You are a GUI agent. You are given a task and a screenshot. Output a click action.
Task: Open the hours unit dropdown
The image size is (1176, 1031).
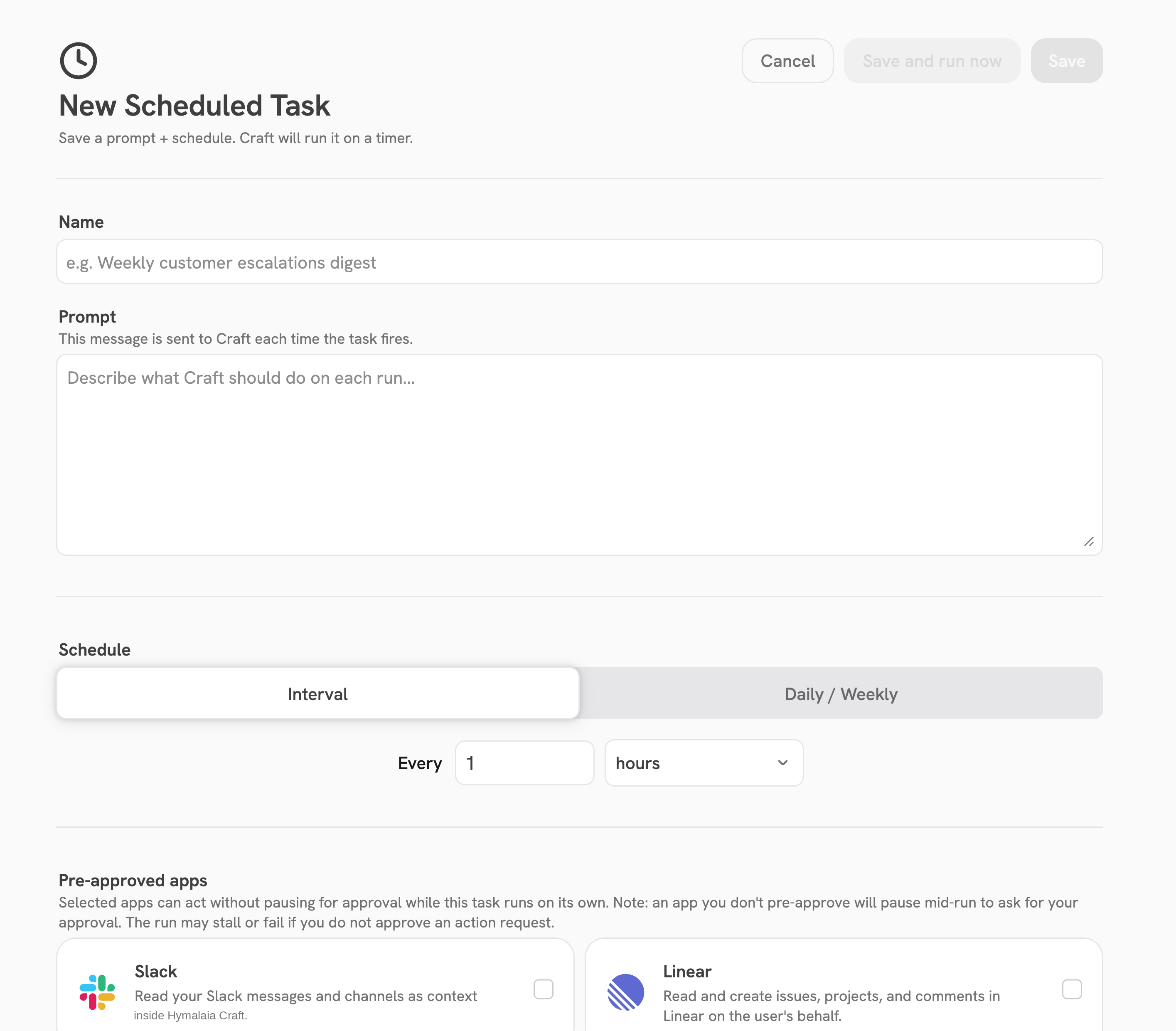704,763
